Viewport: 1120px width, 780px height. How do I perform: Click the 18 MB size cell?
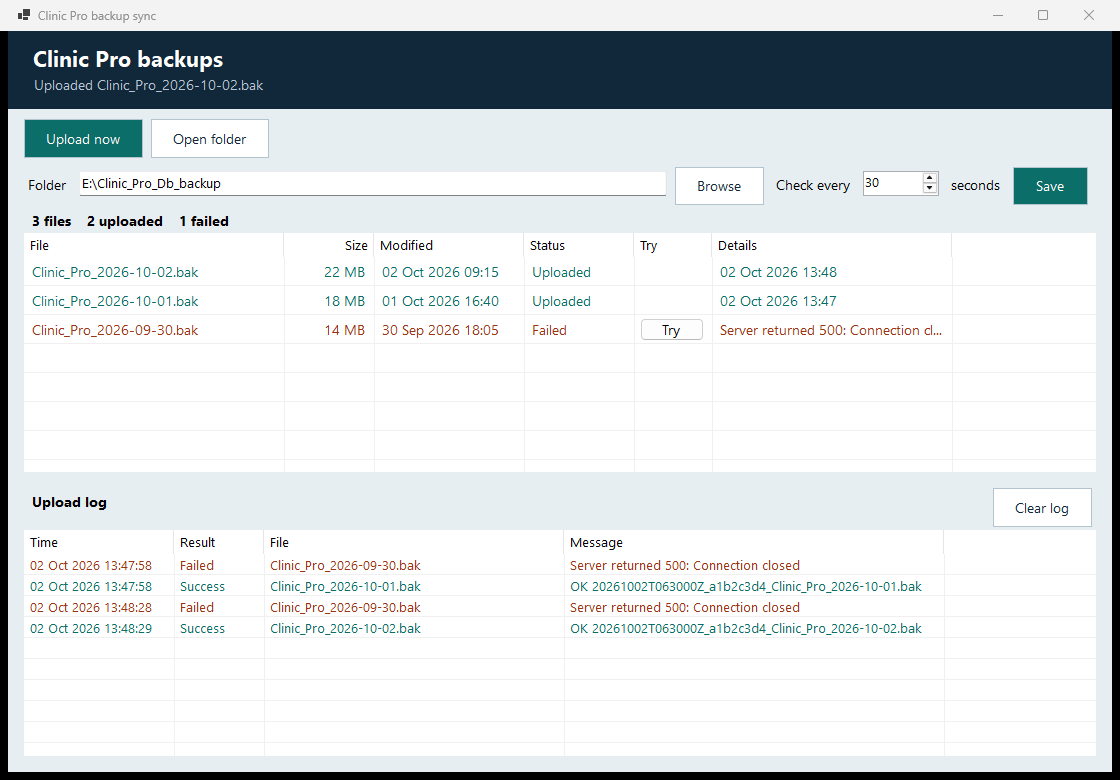coord(344,301)
